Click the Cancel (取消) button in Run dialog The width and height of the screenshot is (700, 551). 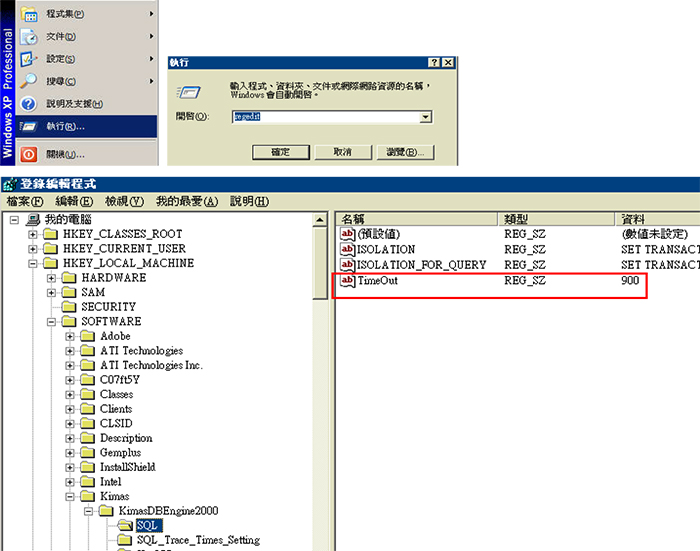click(343, 152)
